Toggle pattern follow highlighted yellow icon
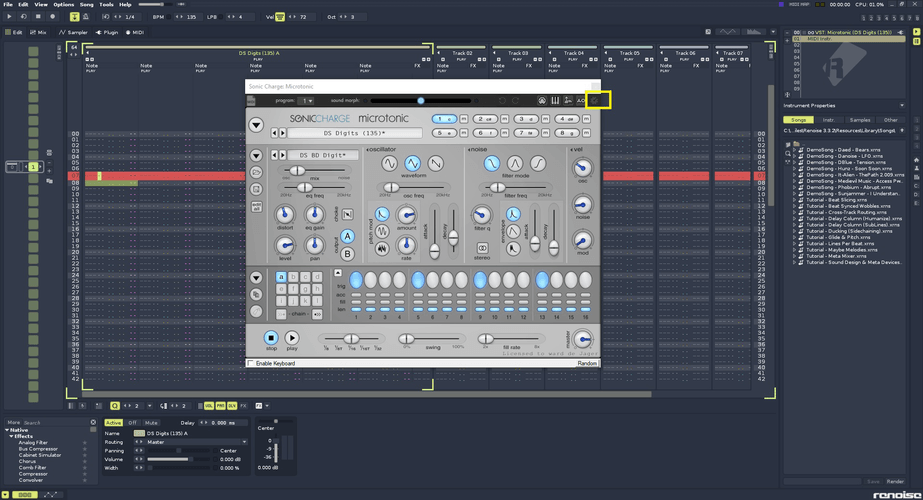Image resolution: width=923 pixels, height=500 pixels. point(74,17)
